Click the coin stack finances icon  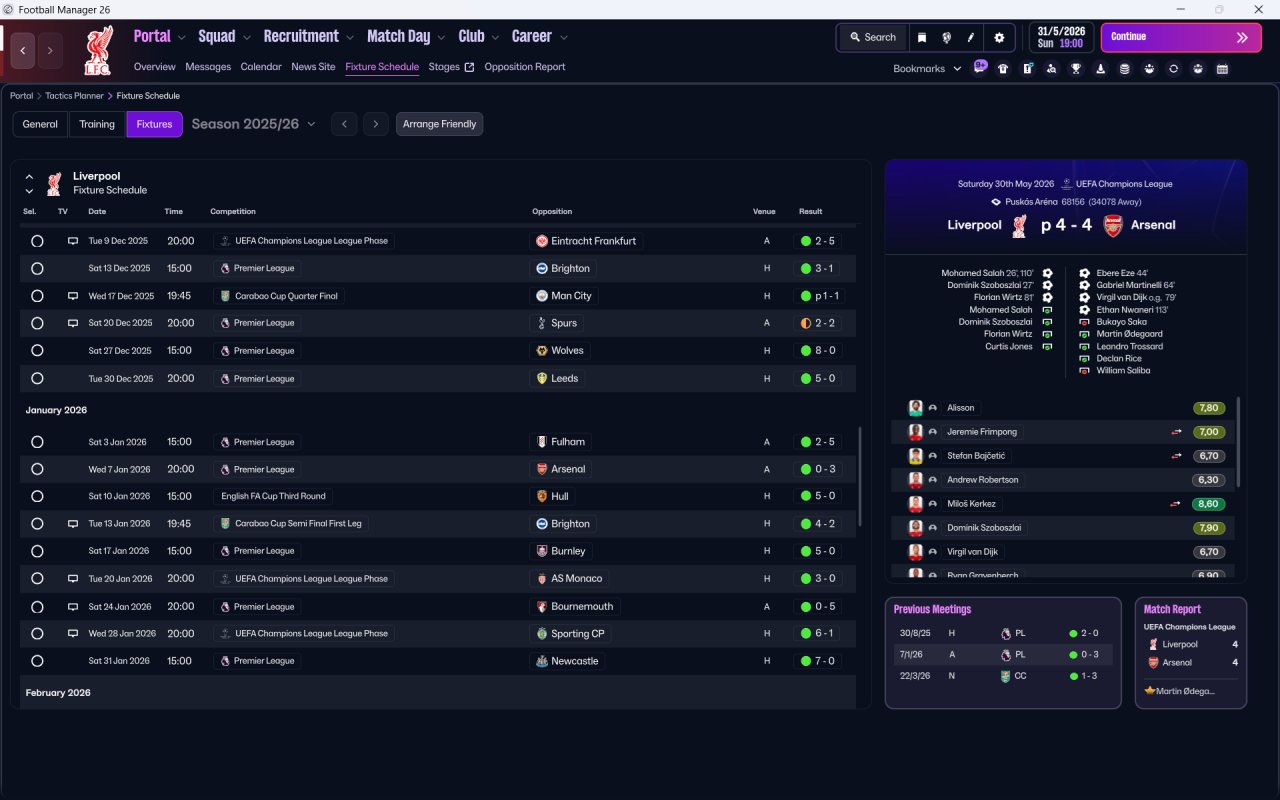pyautogui.click(x=1125, y=69)
